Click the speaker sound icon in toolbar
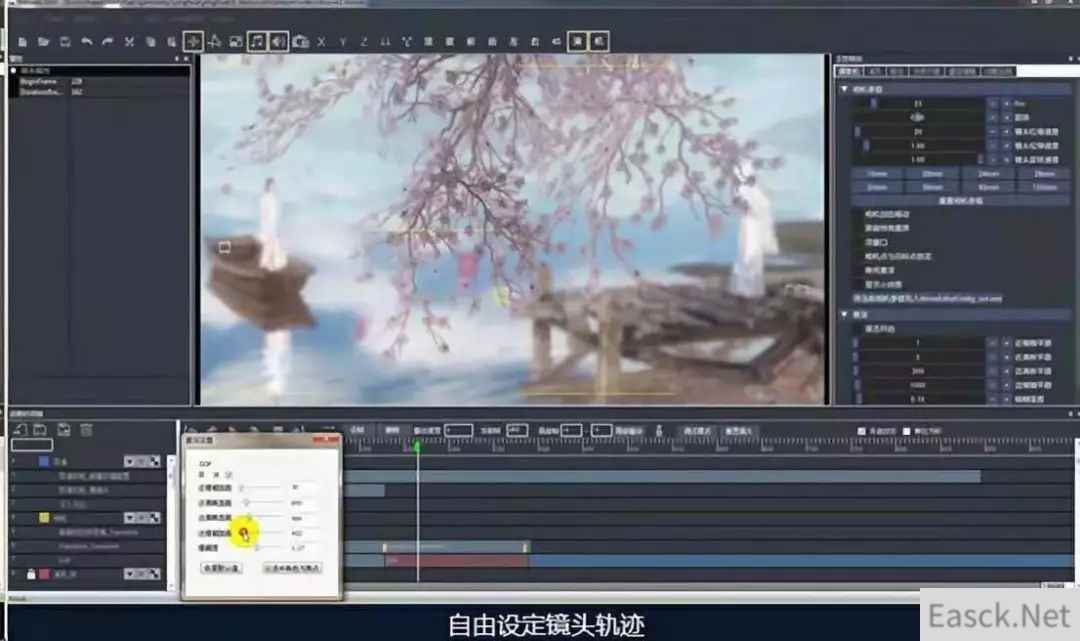 click(x=278, y=42)
